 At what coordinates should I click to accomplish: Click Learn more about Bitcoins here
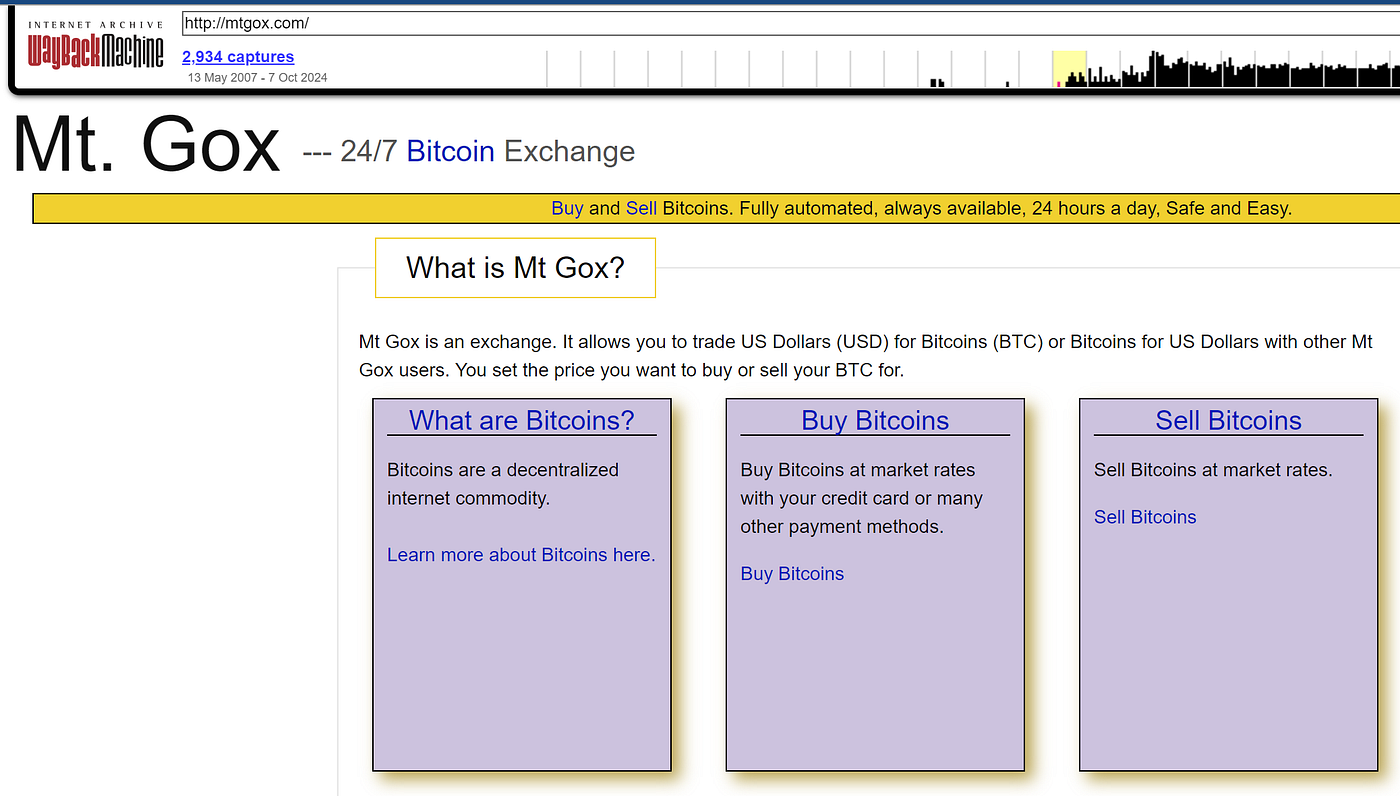pos(521,555)
